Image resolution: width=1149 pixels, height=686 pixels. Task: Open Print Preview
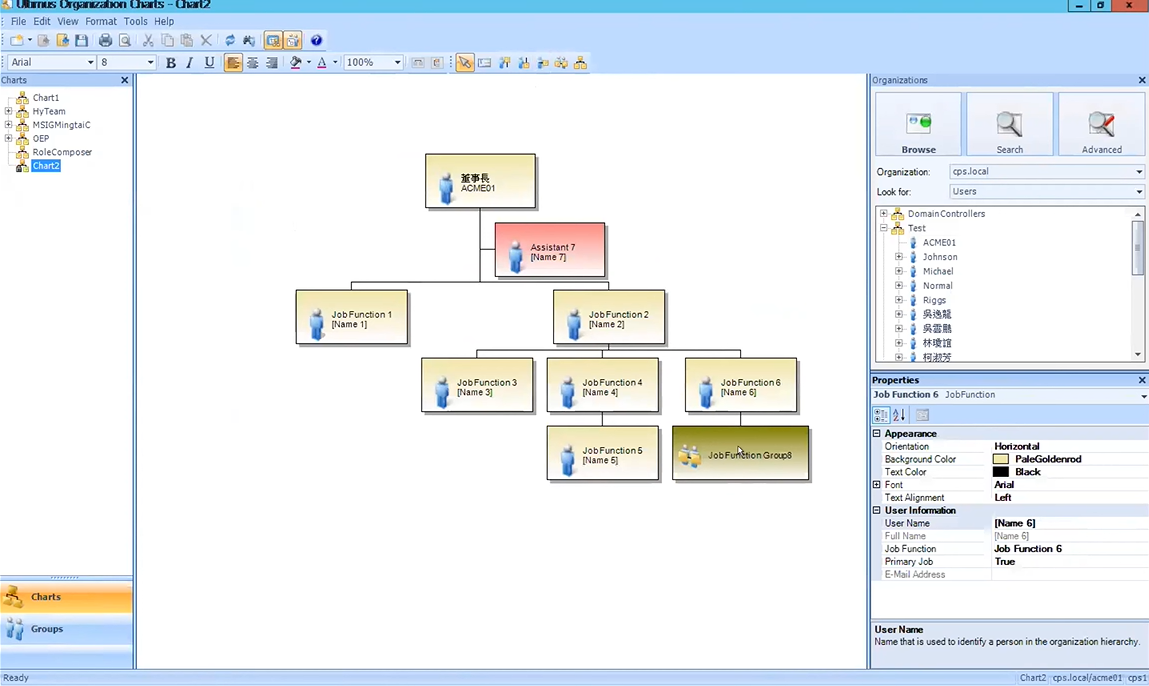pos(124,40)
